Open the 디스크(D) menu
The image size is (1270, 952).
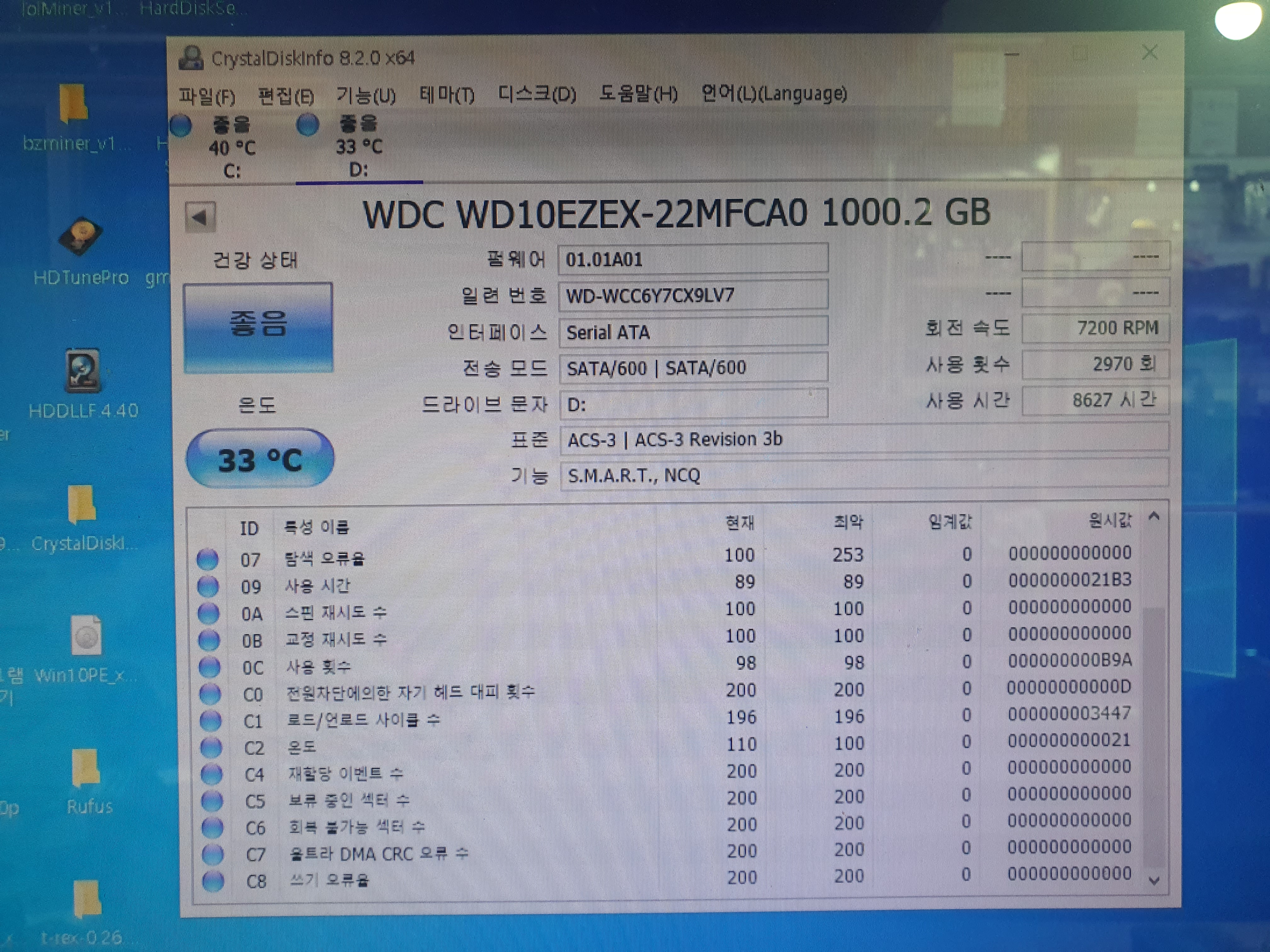click(537, 94)
